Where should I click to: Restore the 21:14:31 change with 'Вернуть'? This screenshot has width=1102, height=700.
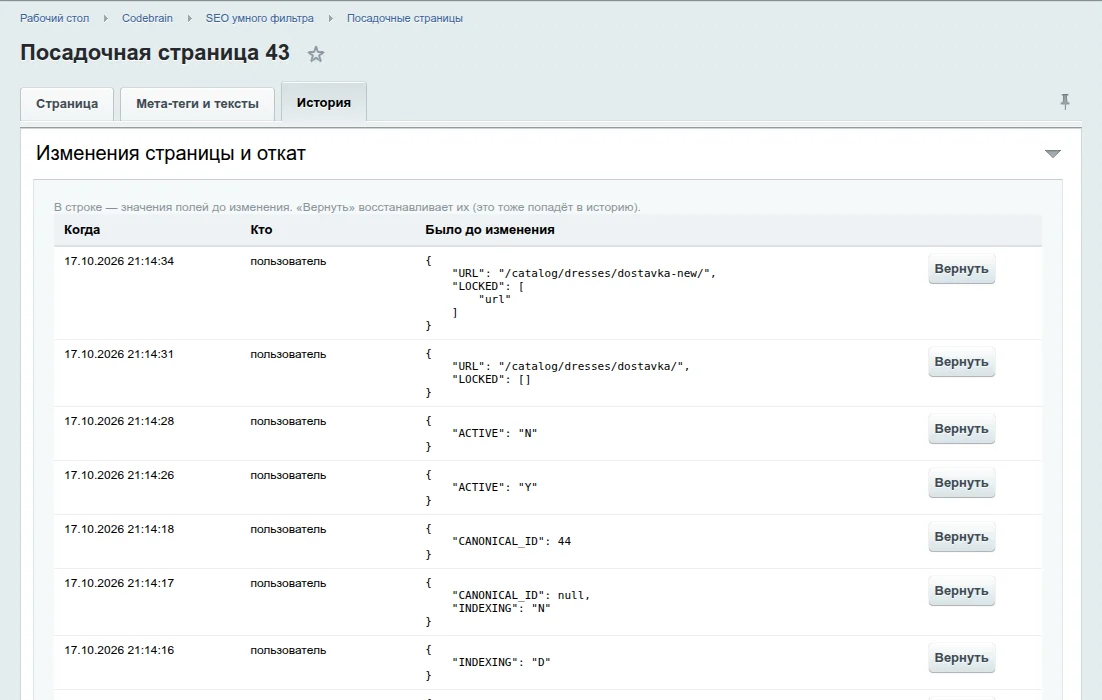click(x=961, y=362)
